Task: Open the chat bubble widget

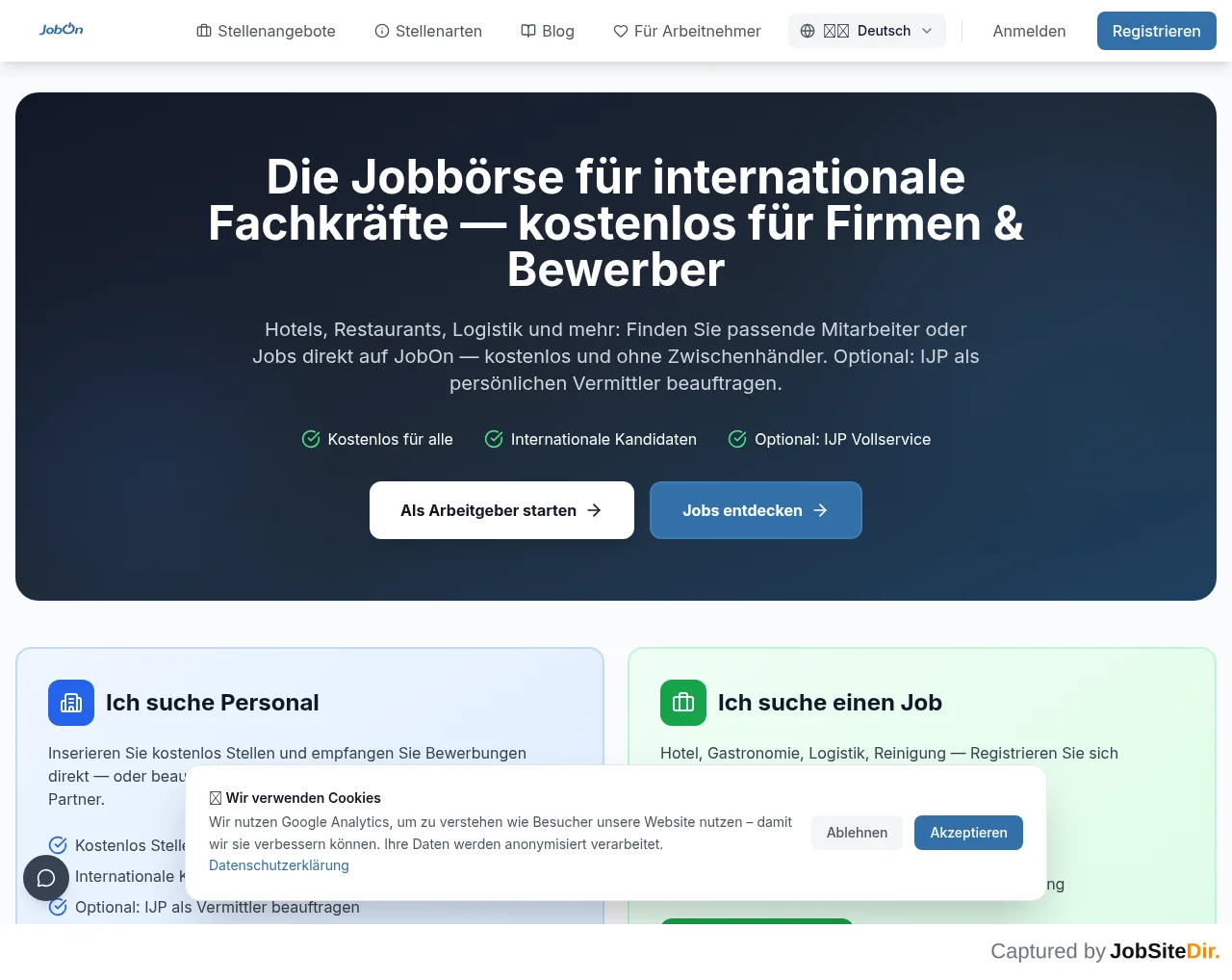Action: coord(46,878)
